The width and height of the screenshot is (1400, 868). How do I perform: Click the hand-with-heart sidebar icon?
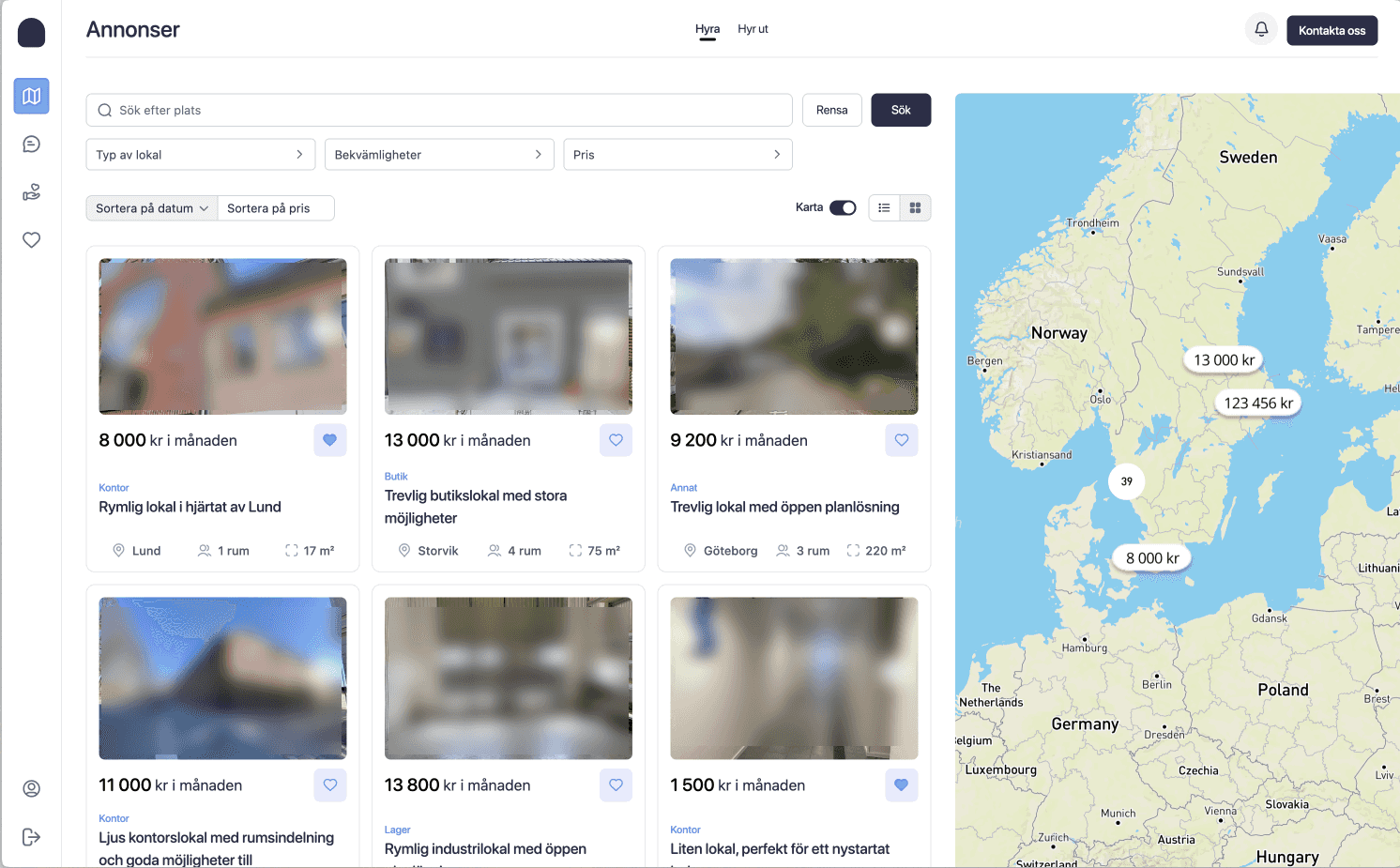(31, 192)
